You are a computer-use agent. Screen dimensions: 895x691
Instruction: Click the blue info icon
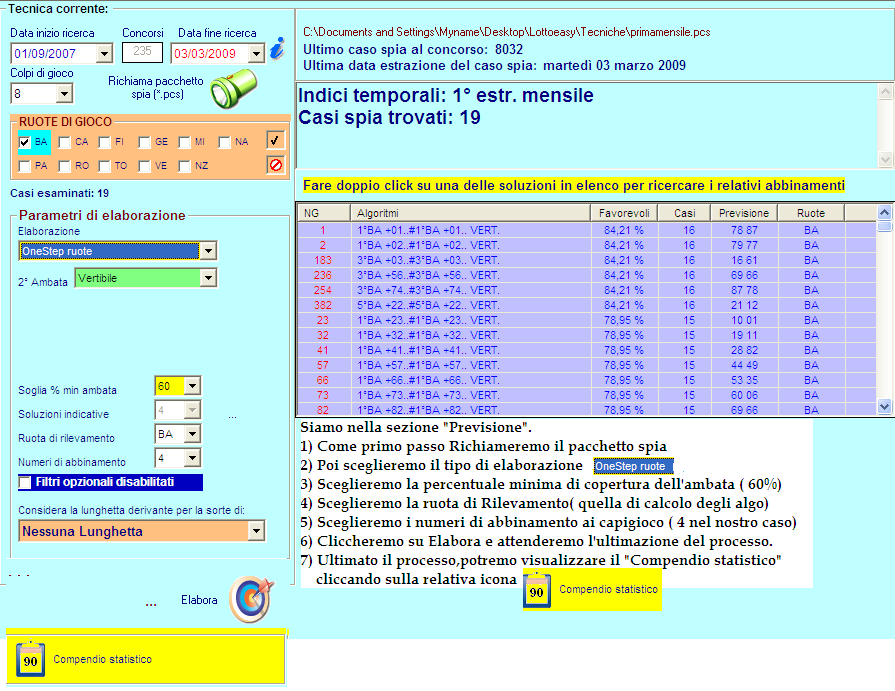point(277,49)
